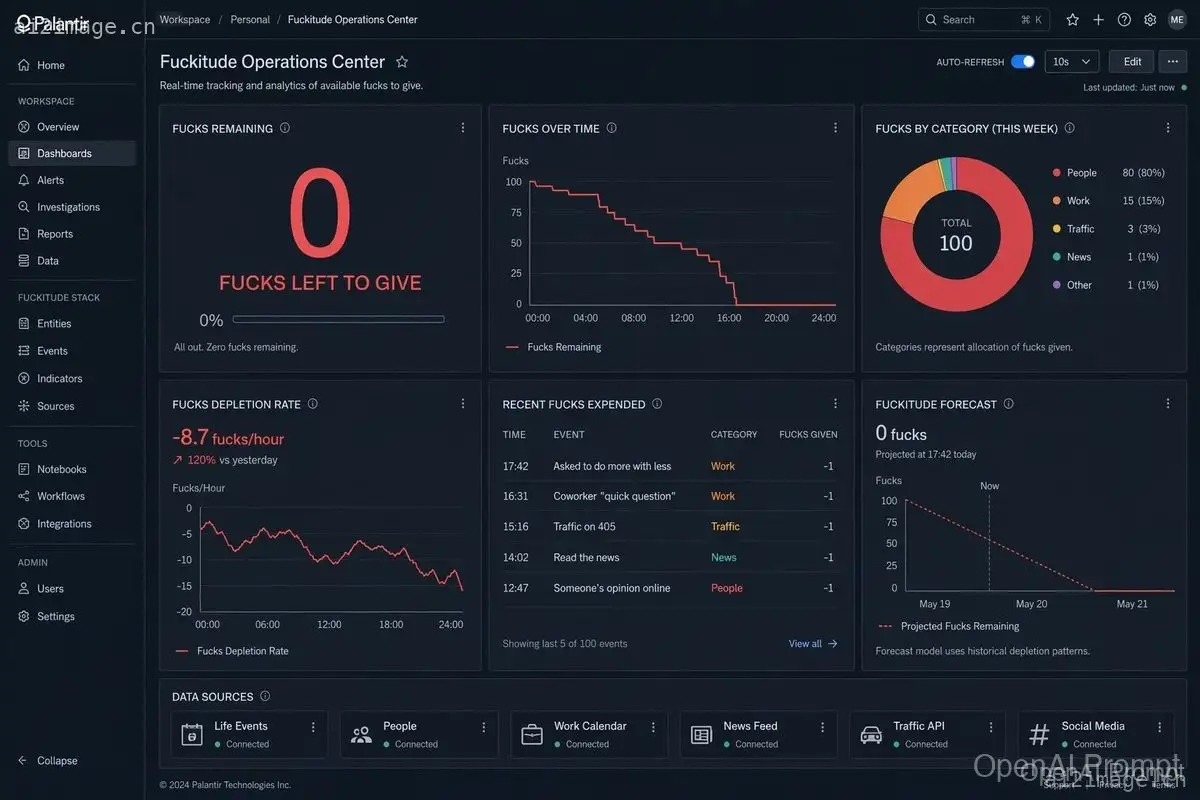This screenshot has width=1200, height=800.
Task: Click info icon beside Recent Fucks Expended
Action: click(x=657, y=404)
